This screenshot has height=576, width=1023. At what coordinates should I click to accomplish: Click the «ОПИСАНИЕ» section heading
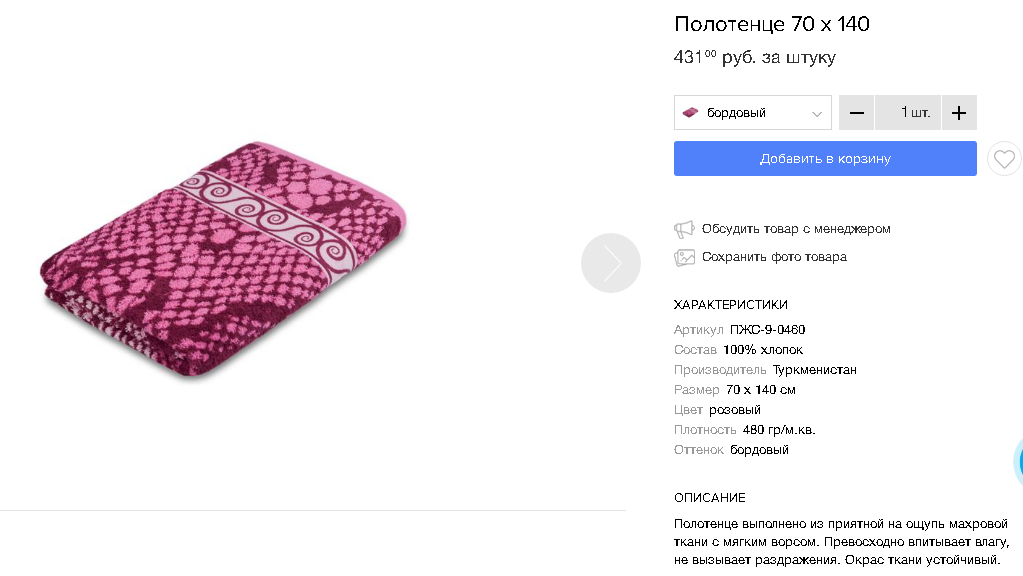pos(709,498)
